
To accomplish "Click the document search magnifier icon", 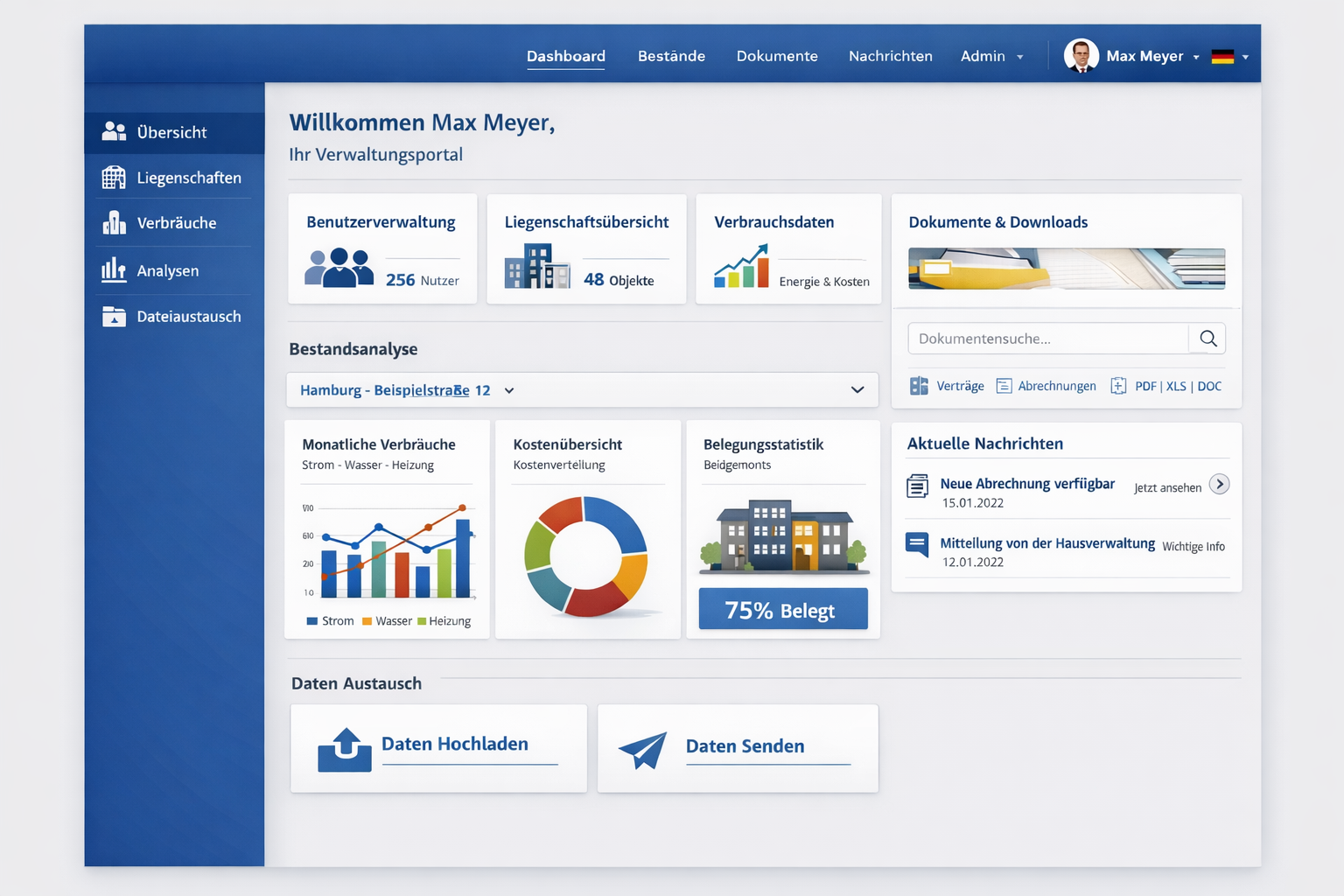I will (1207, 339).
